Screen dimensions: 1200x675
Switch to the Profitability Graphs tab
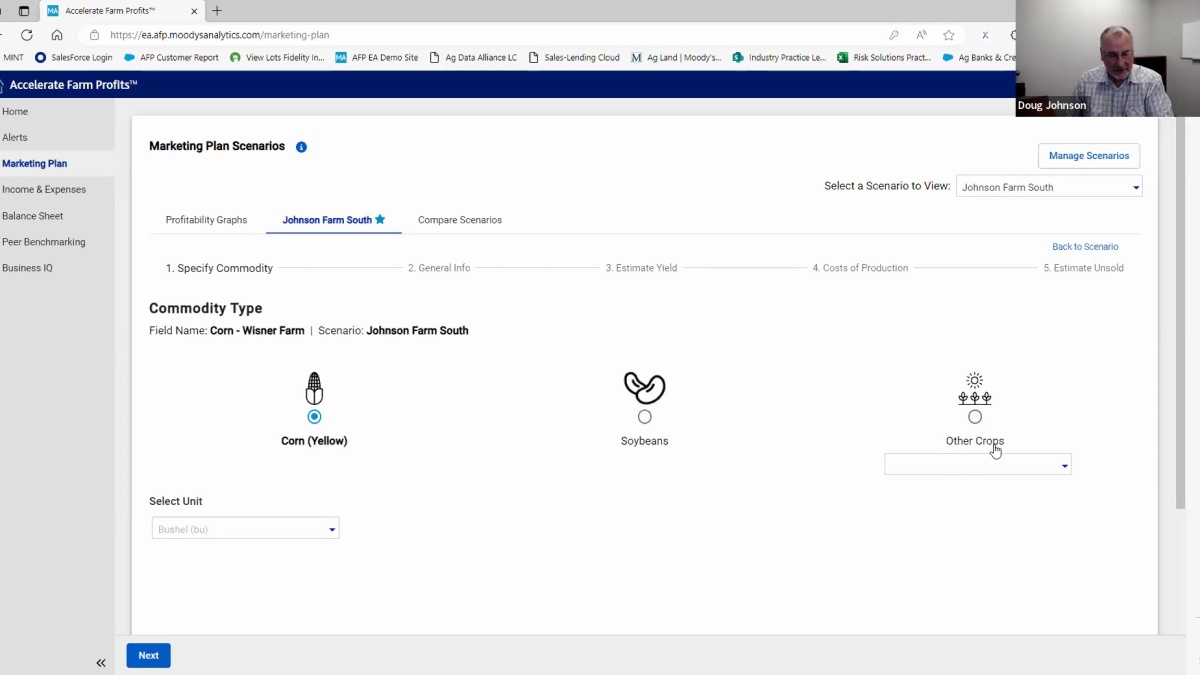pos(206,220)
